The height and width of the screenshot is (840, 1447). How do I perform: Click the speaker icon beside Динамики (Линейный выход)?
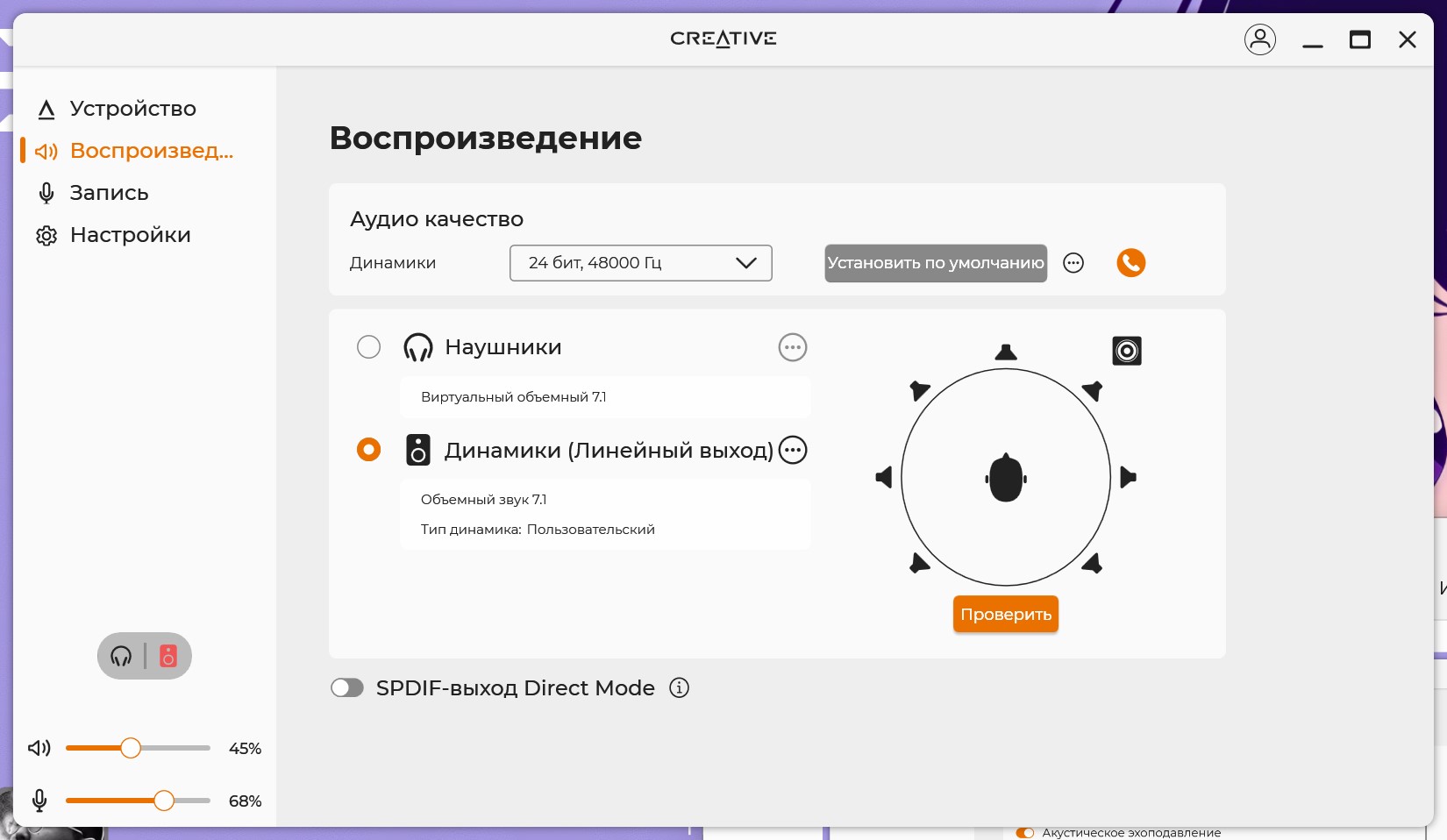tap(418, 450)
